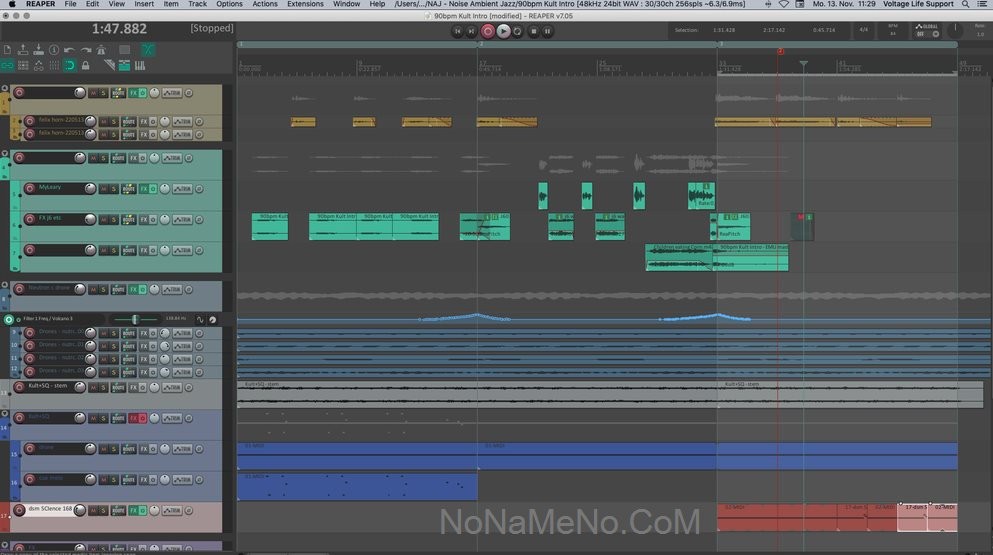The width and height of the screenshot is (993, 555).
Task: Open TRIM automation mode on FX J6 track
Action: pos(182,218)
